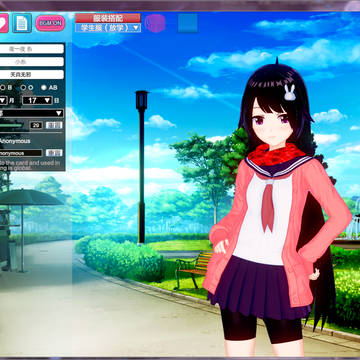Viewport: 360px width, 360px height.
Task: Click the third field 天真无邪
Action: coord(32,74)
